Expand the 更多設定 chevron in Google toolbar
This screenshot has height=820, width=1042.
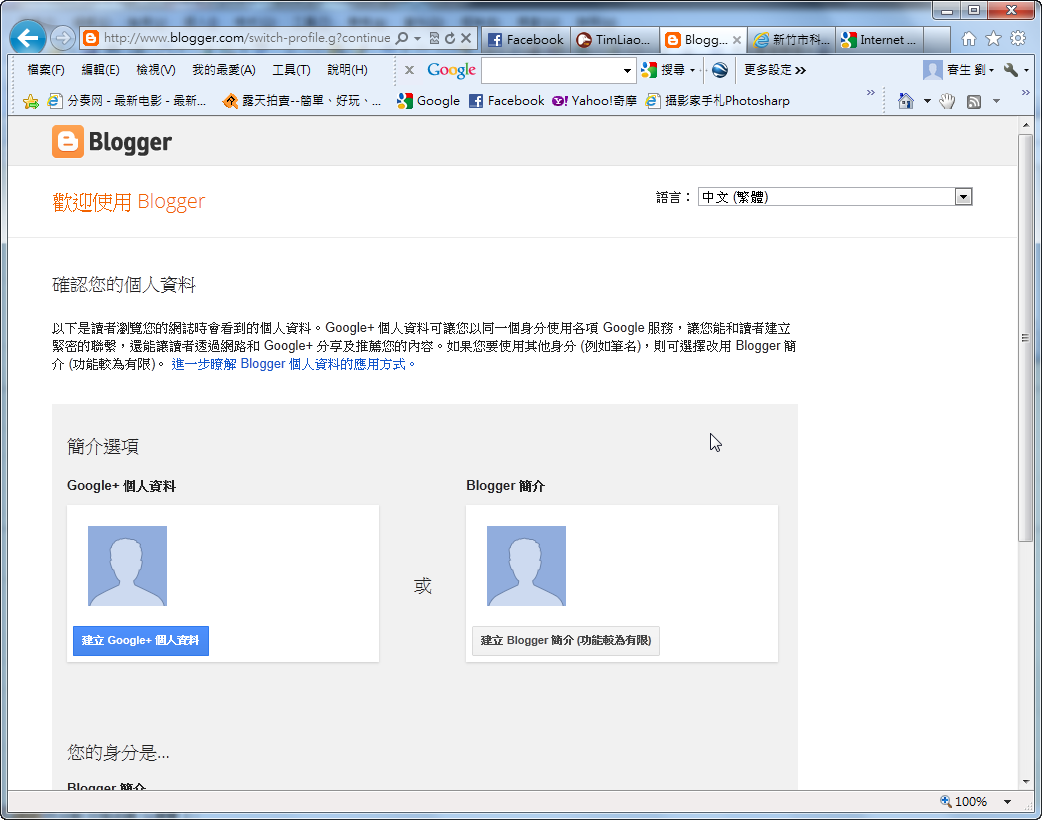(801, 70)
